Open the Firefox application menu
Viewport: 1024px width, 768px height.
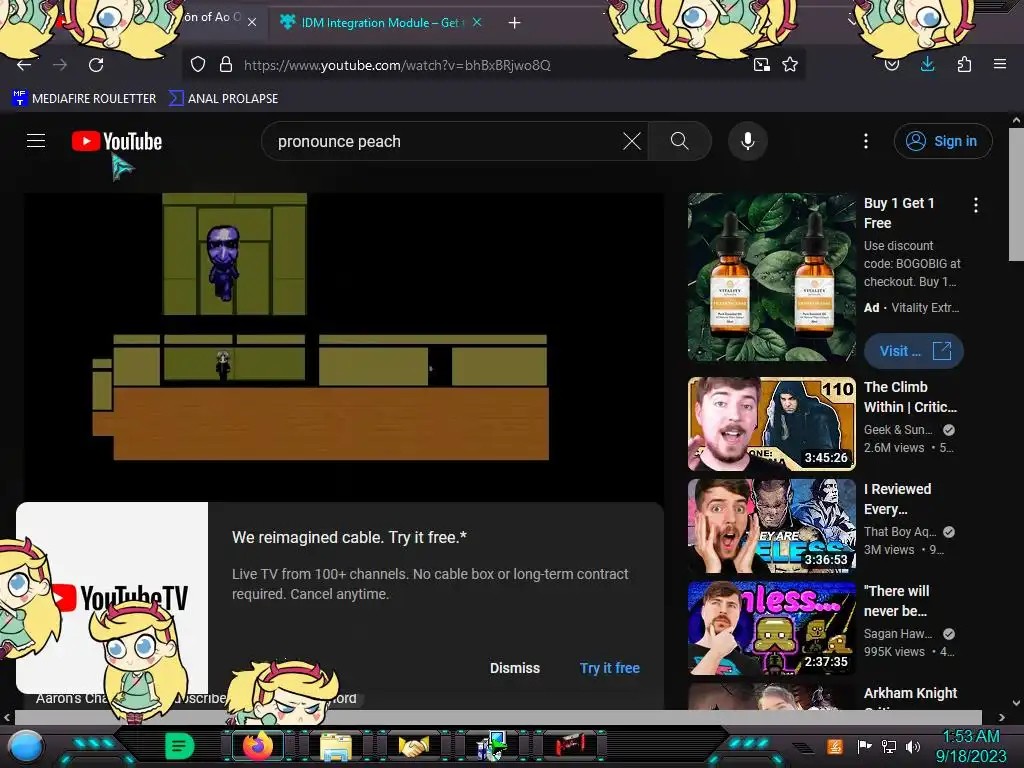(1000, 64)
